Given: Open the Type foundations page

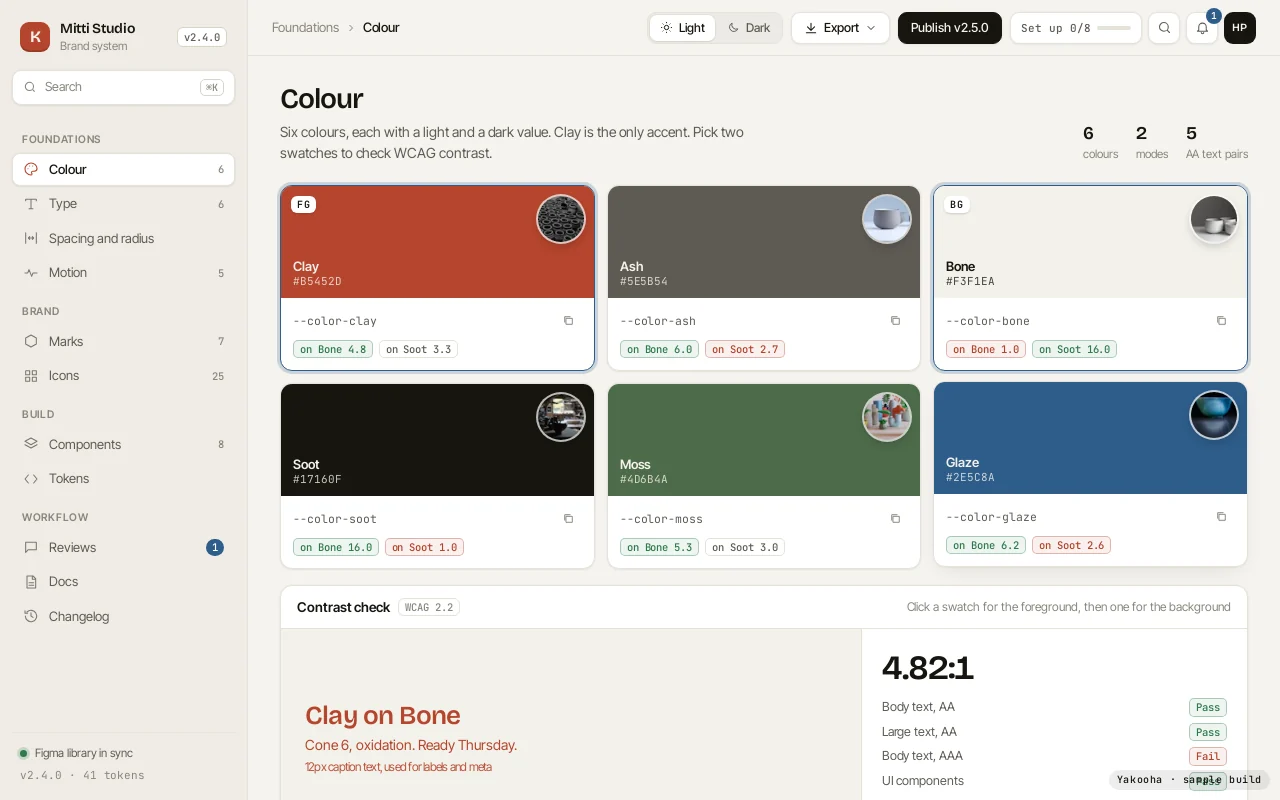Looking at the screenshot, I should click(124, 204).
